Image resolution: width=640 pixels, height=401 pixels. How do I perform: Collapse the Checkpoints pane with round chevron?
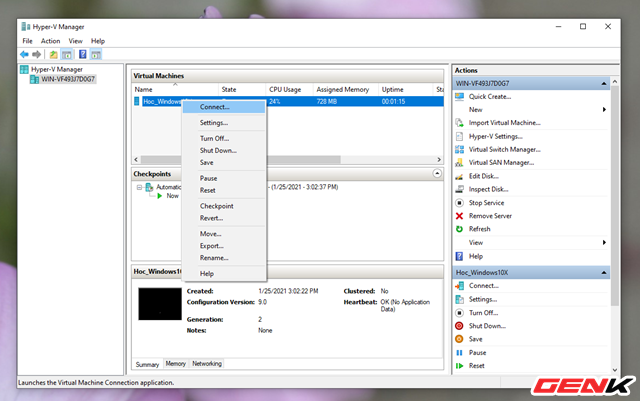(x=437, y=174)
